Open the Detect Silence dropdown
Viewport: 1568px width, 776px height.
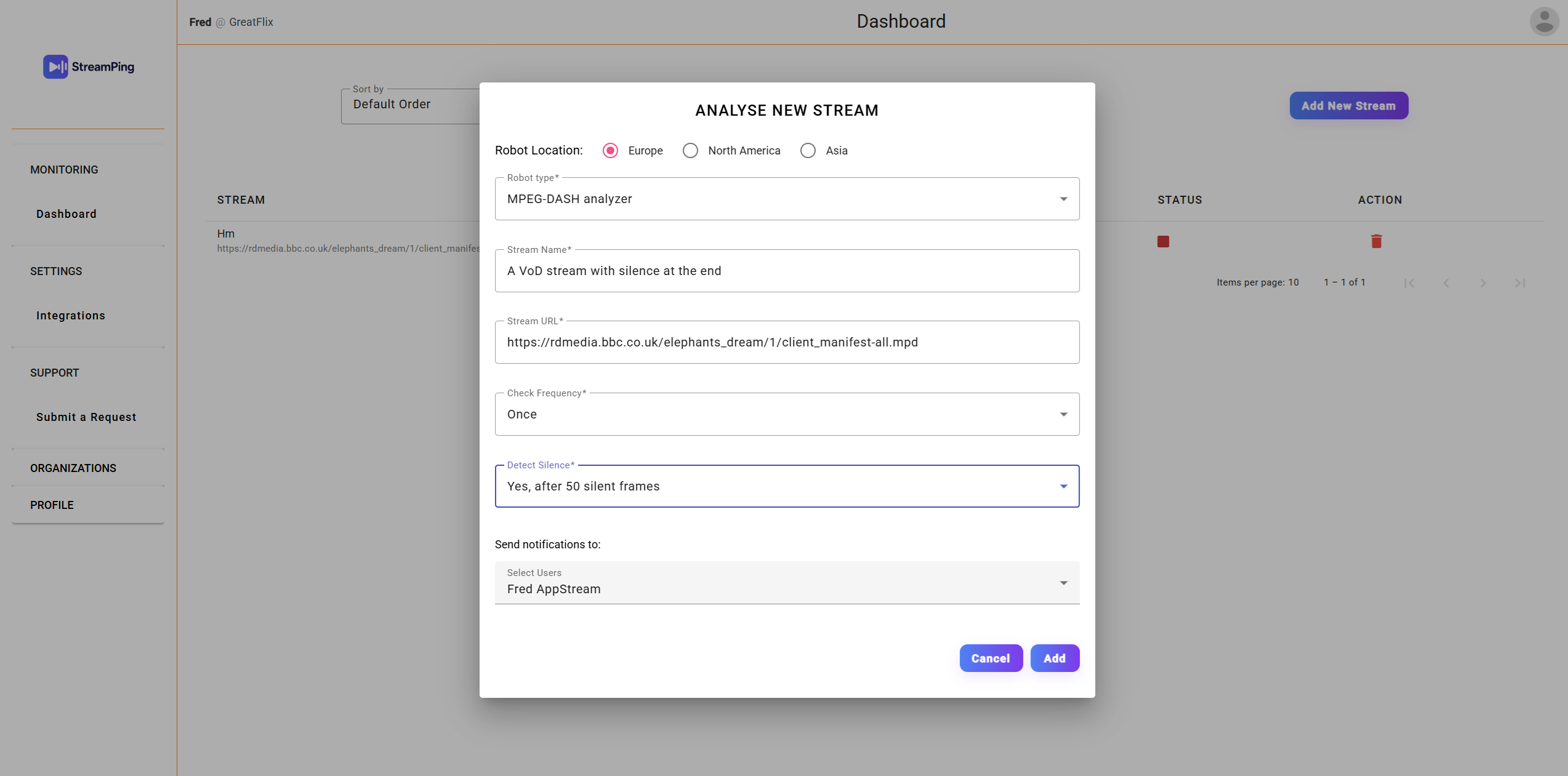787,486
